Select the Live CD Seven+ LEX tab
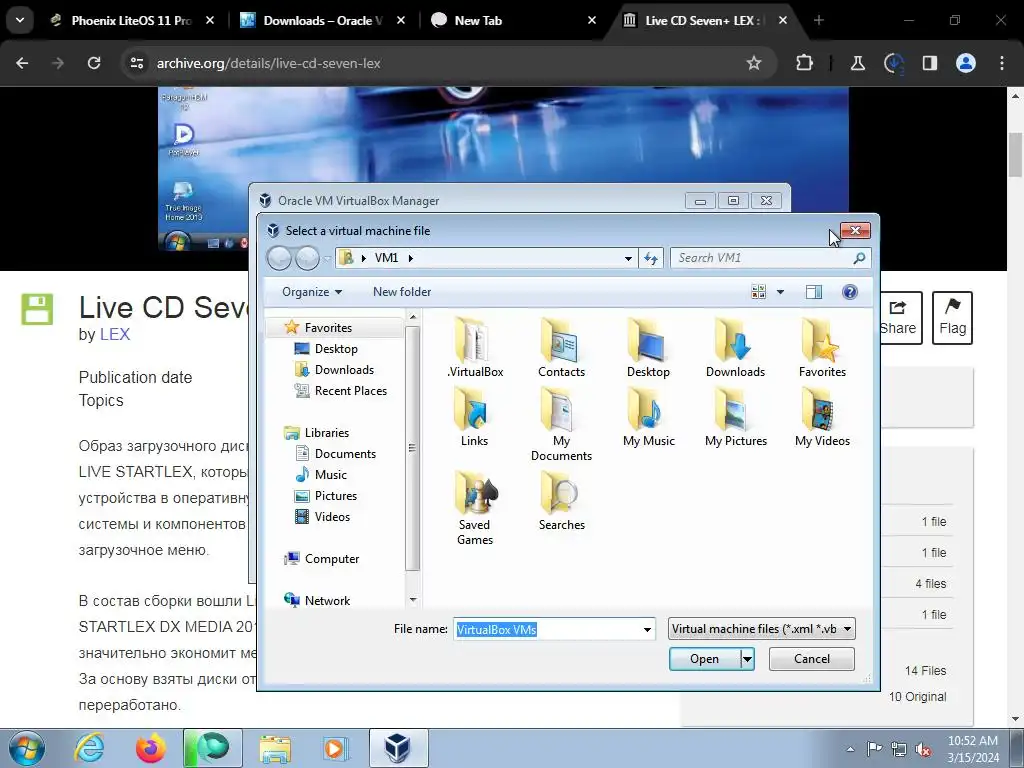Image resolution: width=1024 pixels, height=768 pixels. tap(705, 20)
